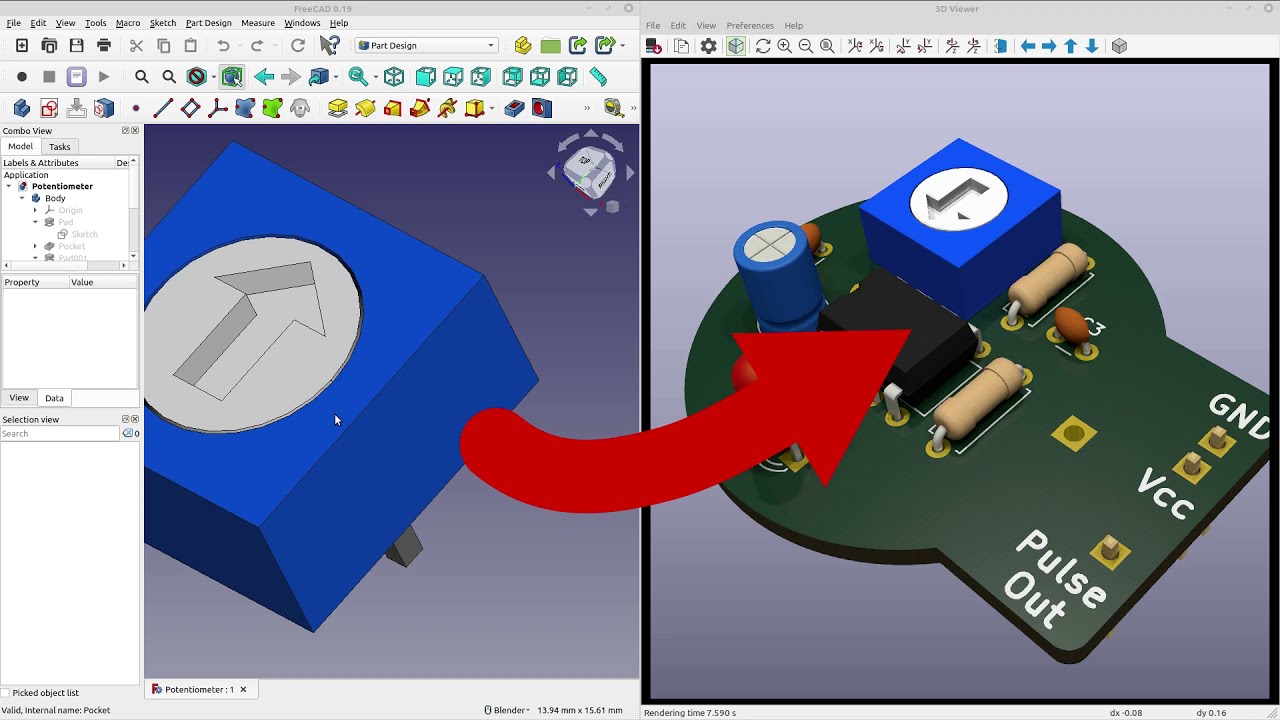Click the macro record circle icon

[x=22, y=77]
